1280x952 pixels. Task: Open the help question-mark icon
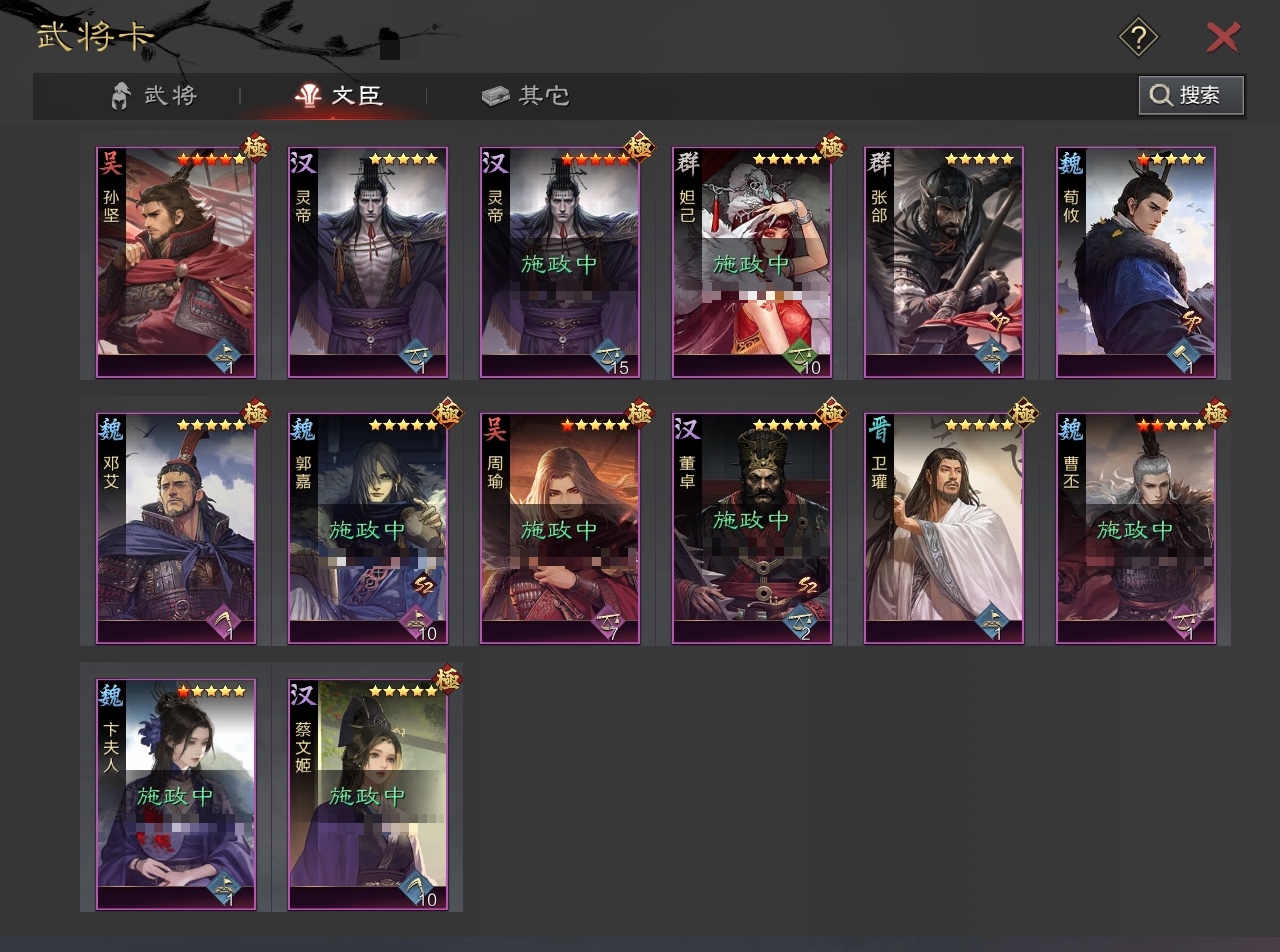pyautogui.click(x=1138, y=38)
